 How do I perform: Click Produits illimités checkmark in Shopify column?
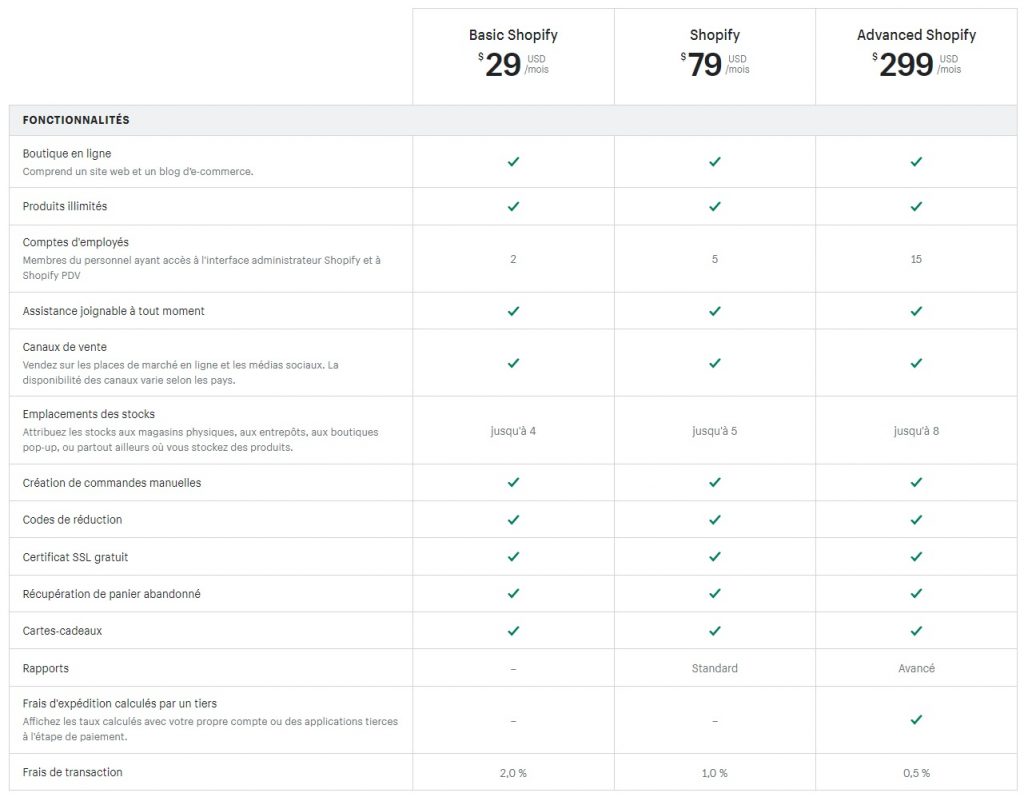(x=714, y=206)
